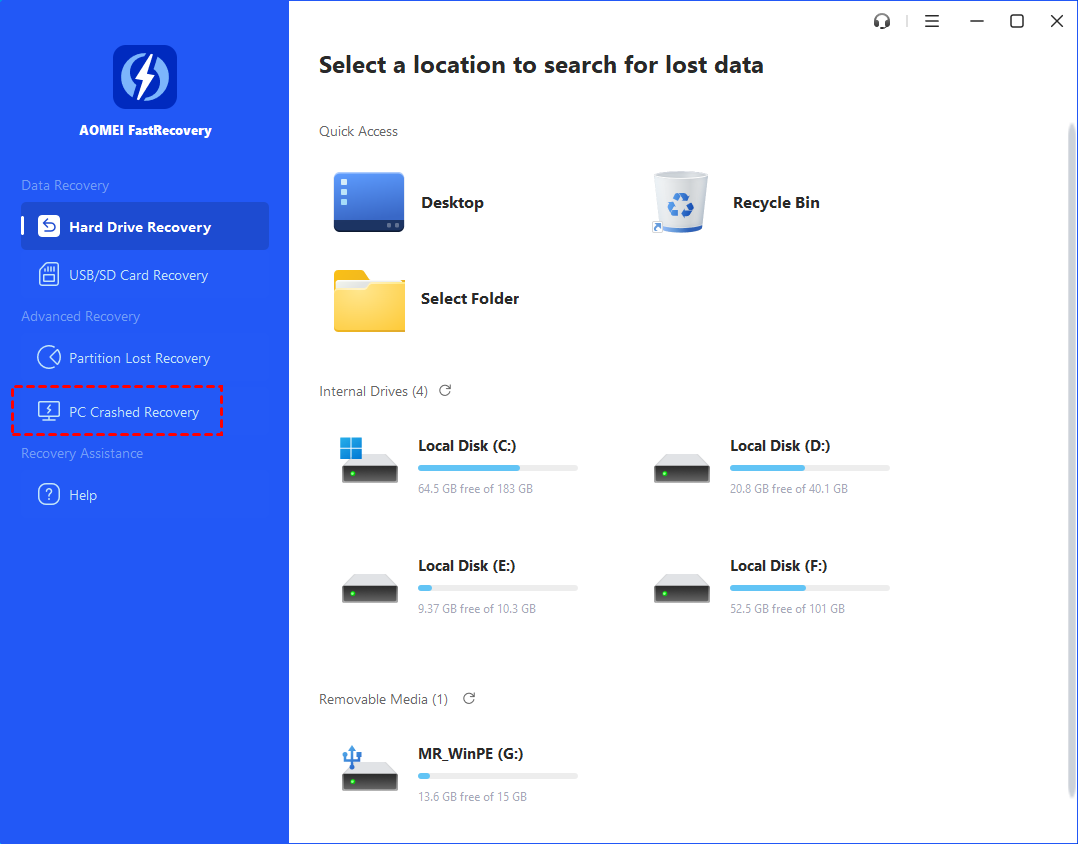Image resolution: width=1078 pixels, height=844 pixels.
Task: Click the AOMEI FastRecovery lightning logo
Action: (x=145, y=77)
